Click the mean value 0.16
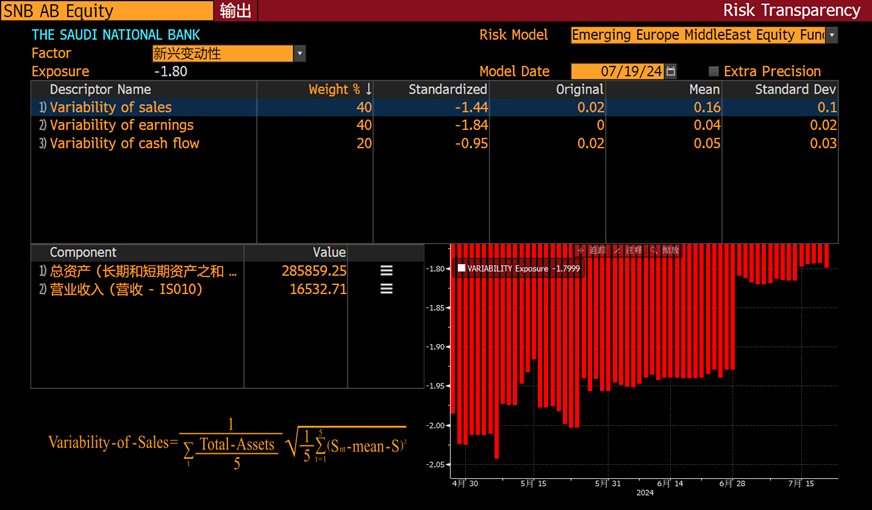Image resolution: width=872 pixels, height=510 pixels. click(707, 107)
